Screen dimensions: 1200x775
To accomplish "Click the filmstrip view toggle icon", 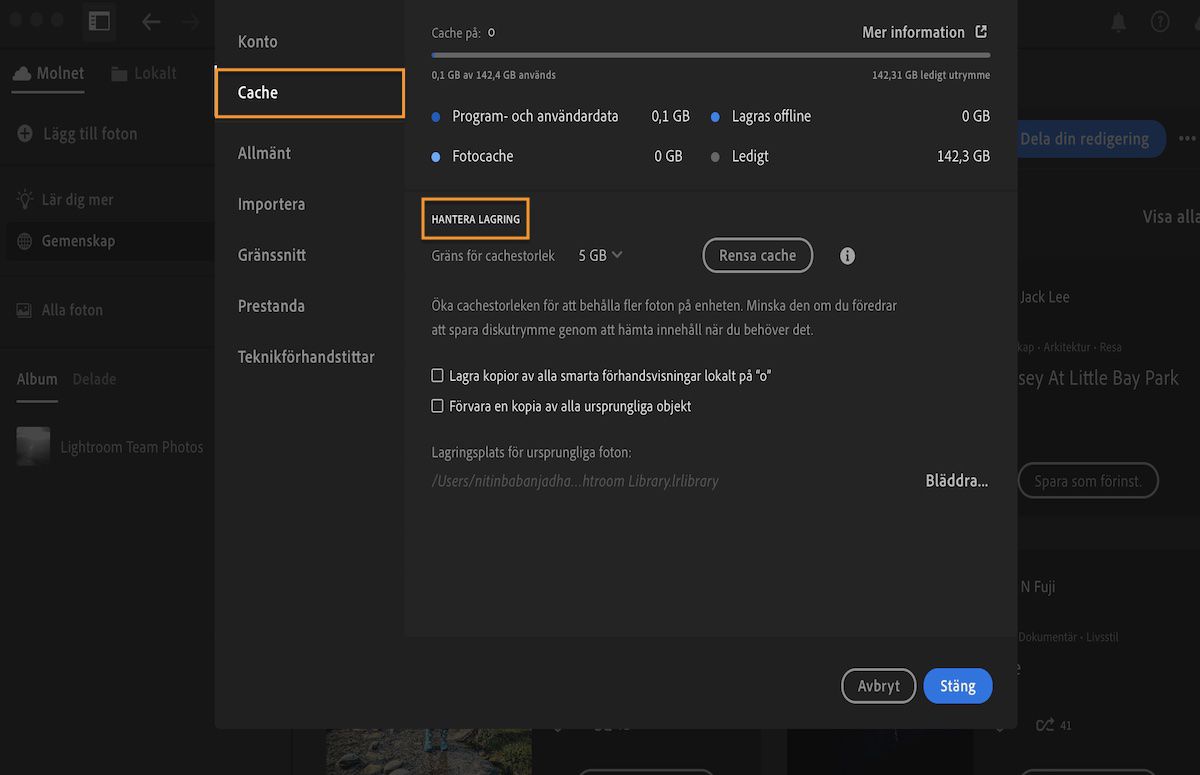I will 98,20.
